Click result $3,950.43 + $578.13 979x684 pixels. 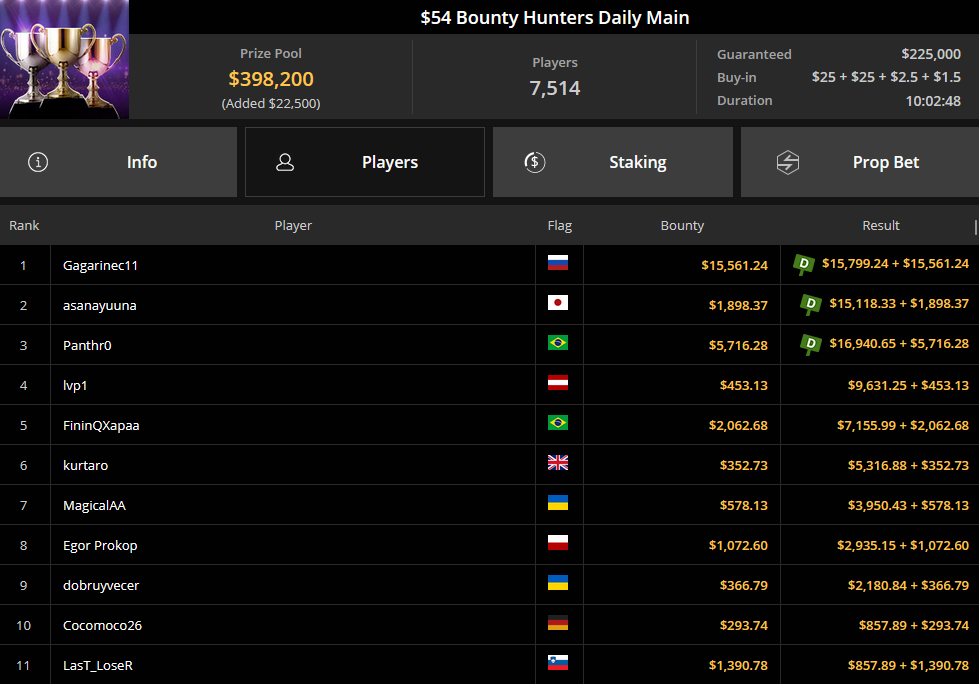click(908, 505)
